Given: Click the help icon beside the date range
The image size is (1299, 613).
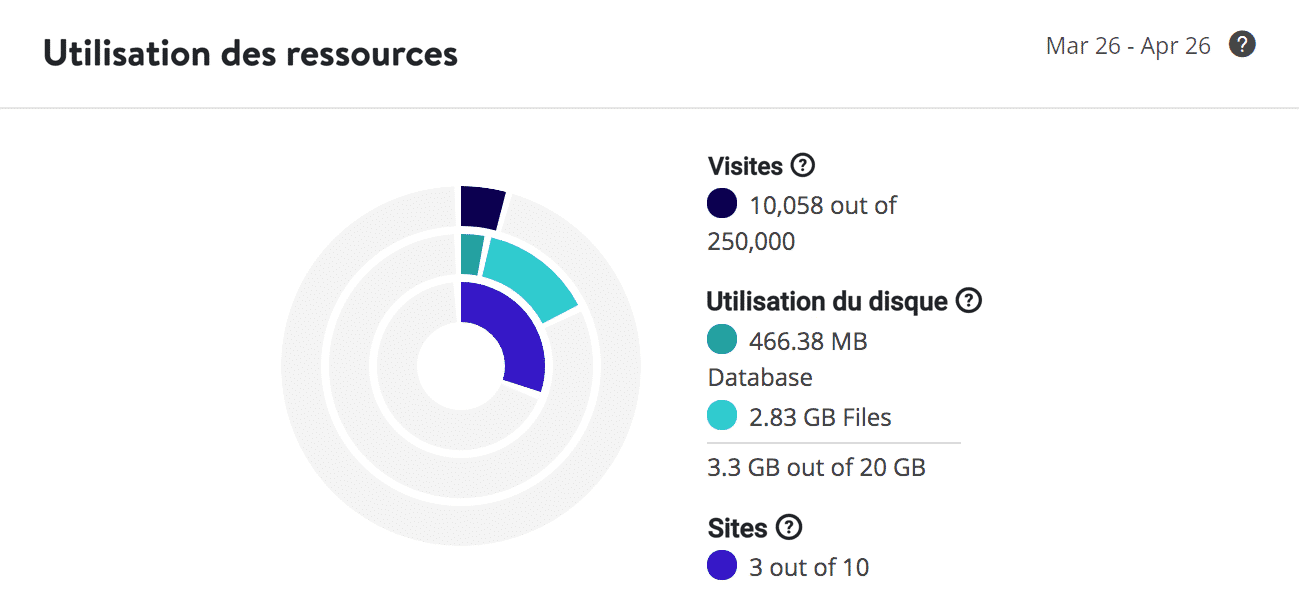Looking at the screenshot, I should click(x=1242, y=45).
